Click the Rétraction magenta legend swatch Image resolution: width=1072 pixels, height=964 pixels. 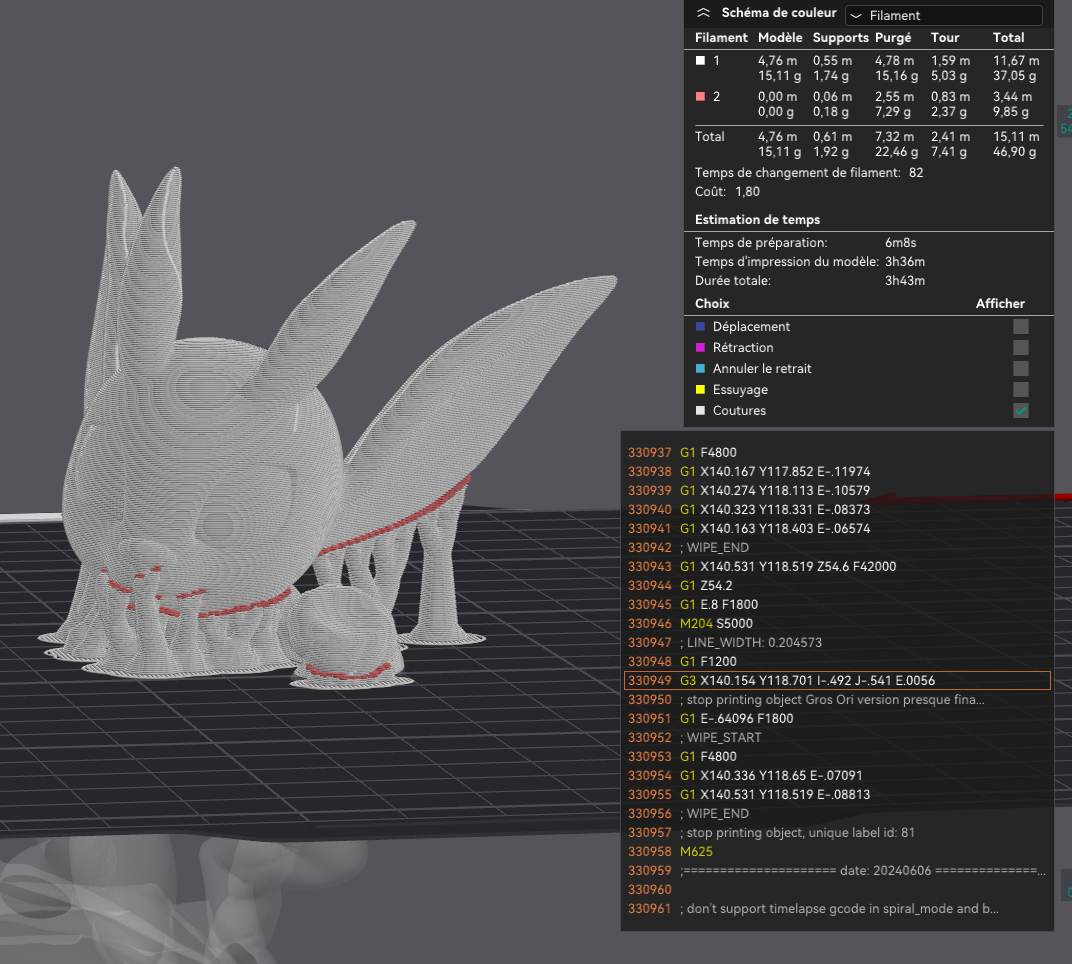[700, 348]
